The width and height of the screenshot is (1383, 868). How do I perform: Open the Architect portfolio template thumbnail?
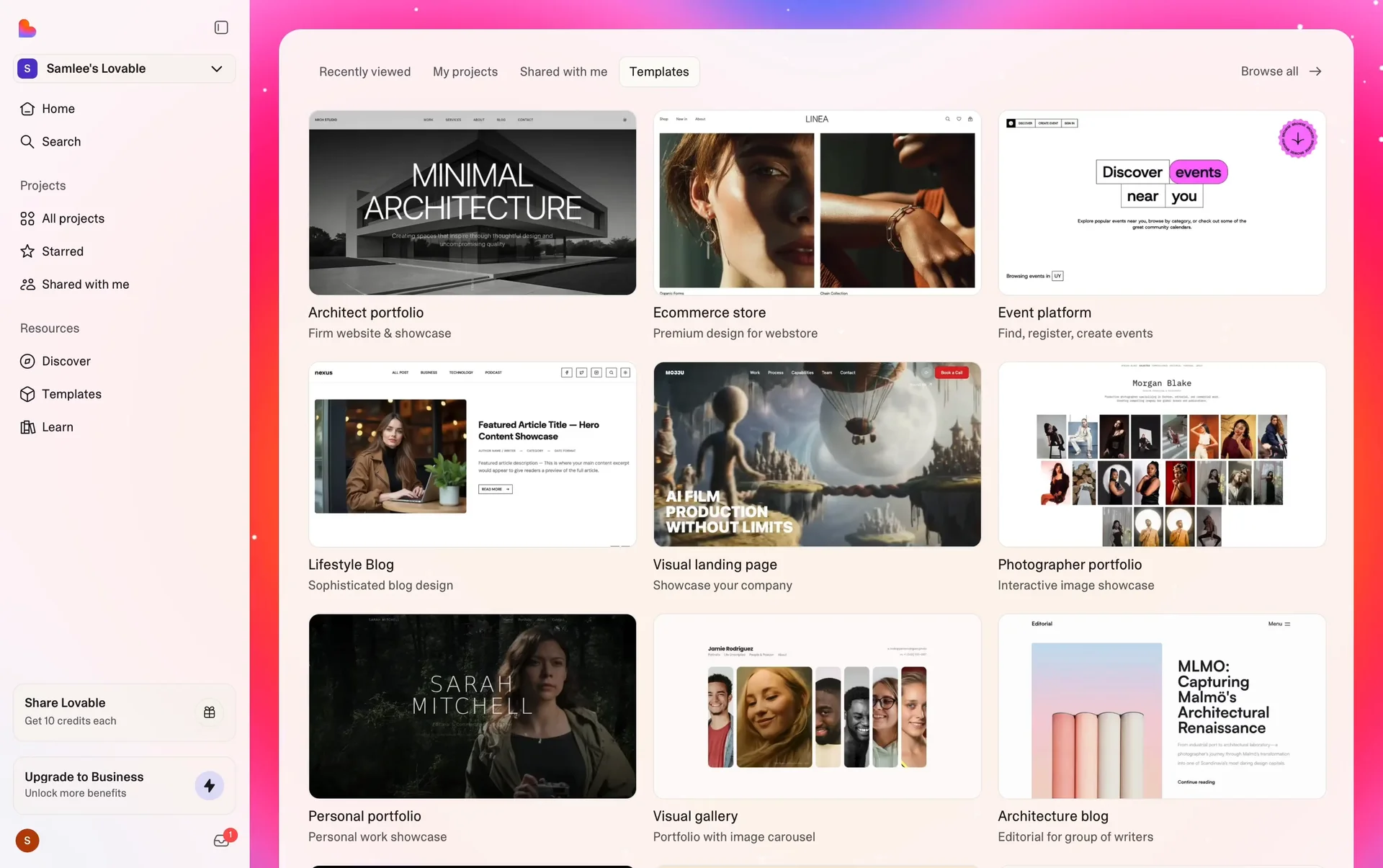[472, 202]
